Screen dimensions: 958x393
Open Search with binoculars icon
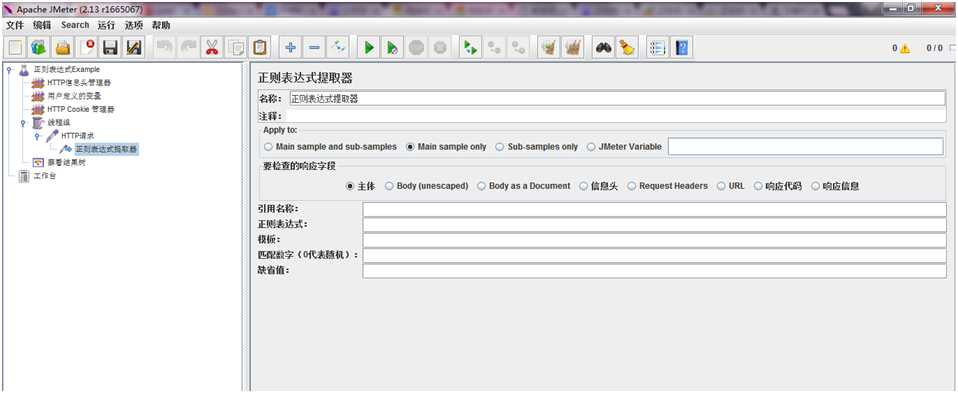pyautogui.click(x=604, y=48)
